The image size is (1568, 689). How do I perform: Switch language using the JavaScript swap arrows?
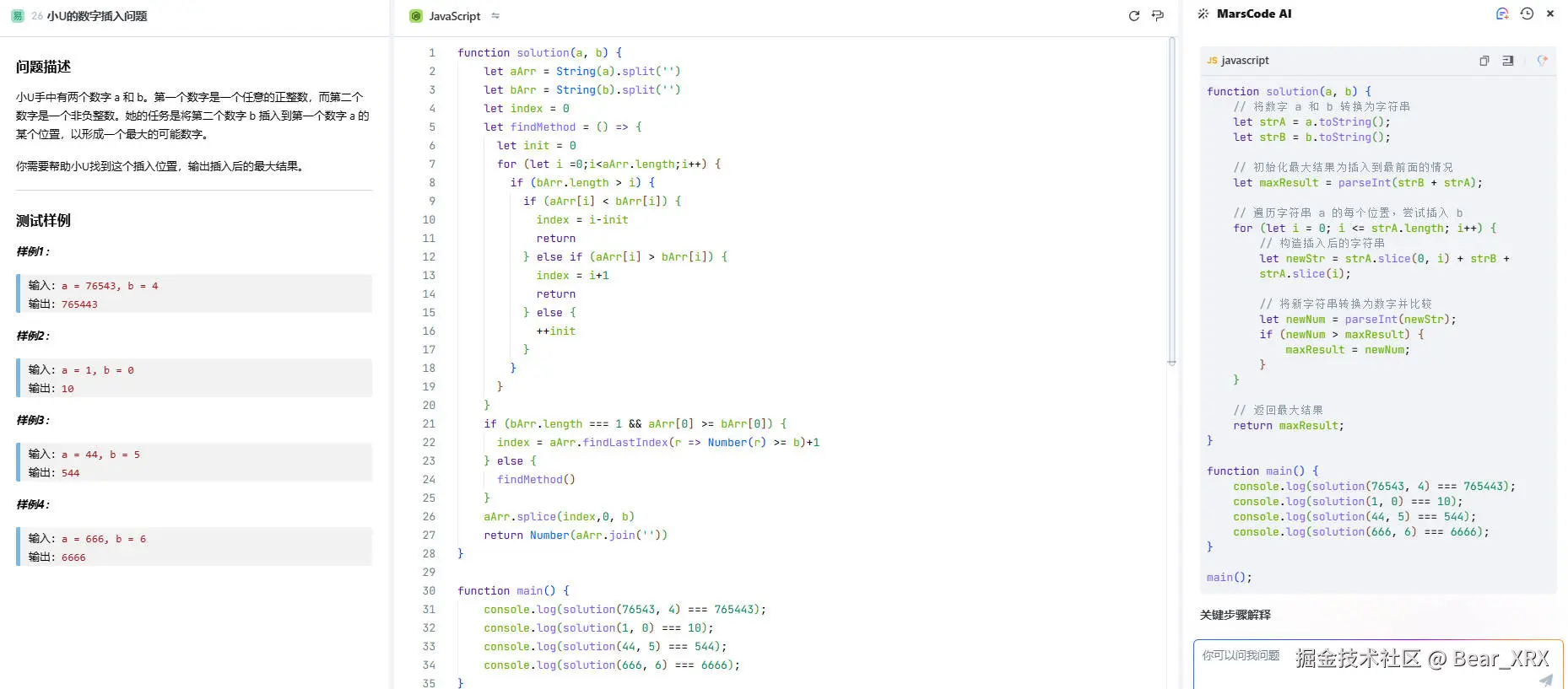pos(495,16)
